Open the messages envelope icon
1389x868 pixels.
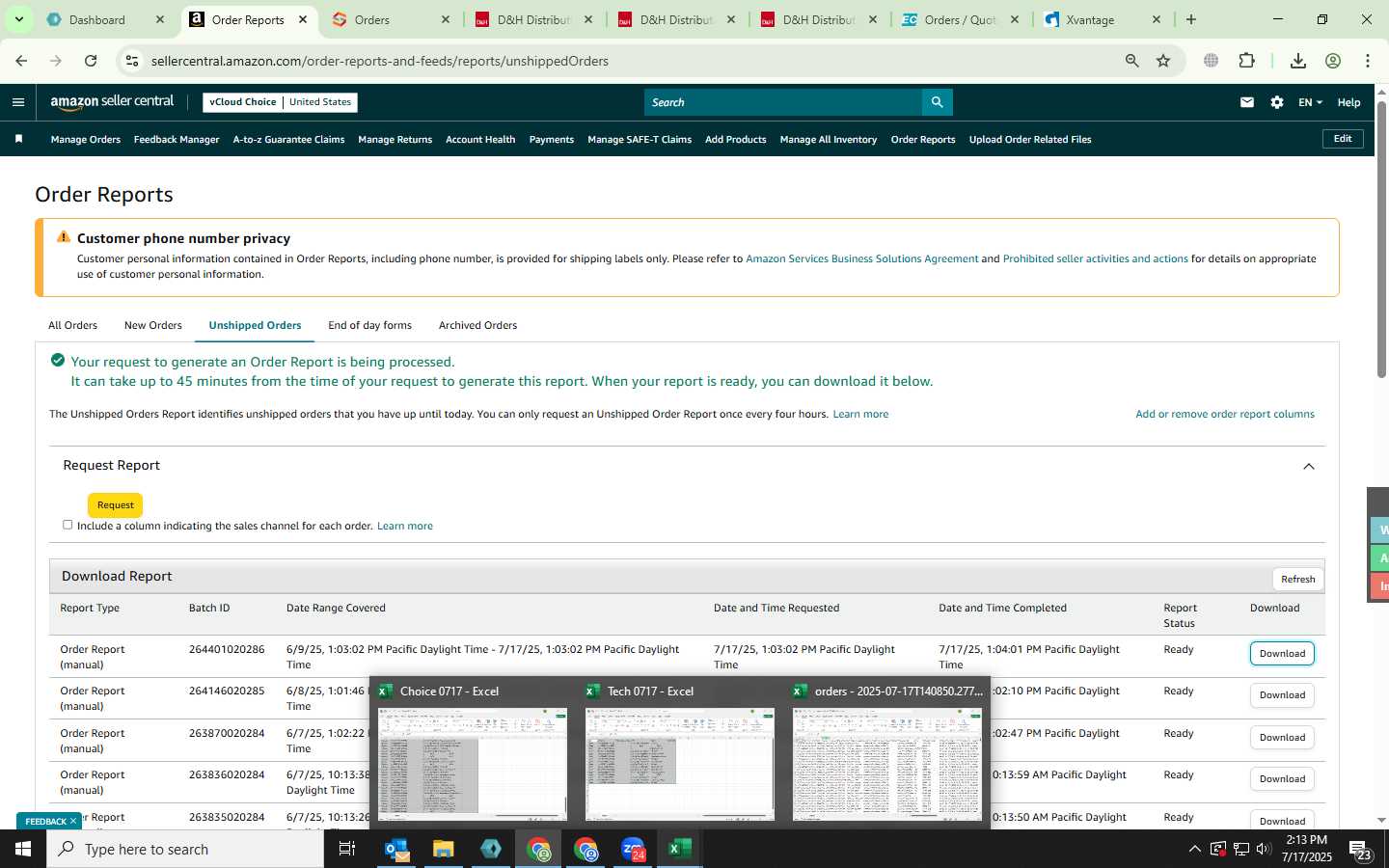tap(1247, 102)
